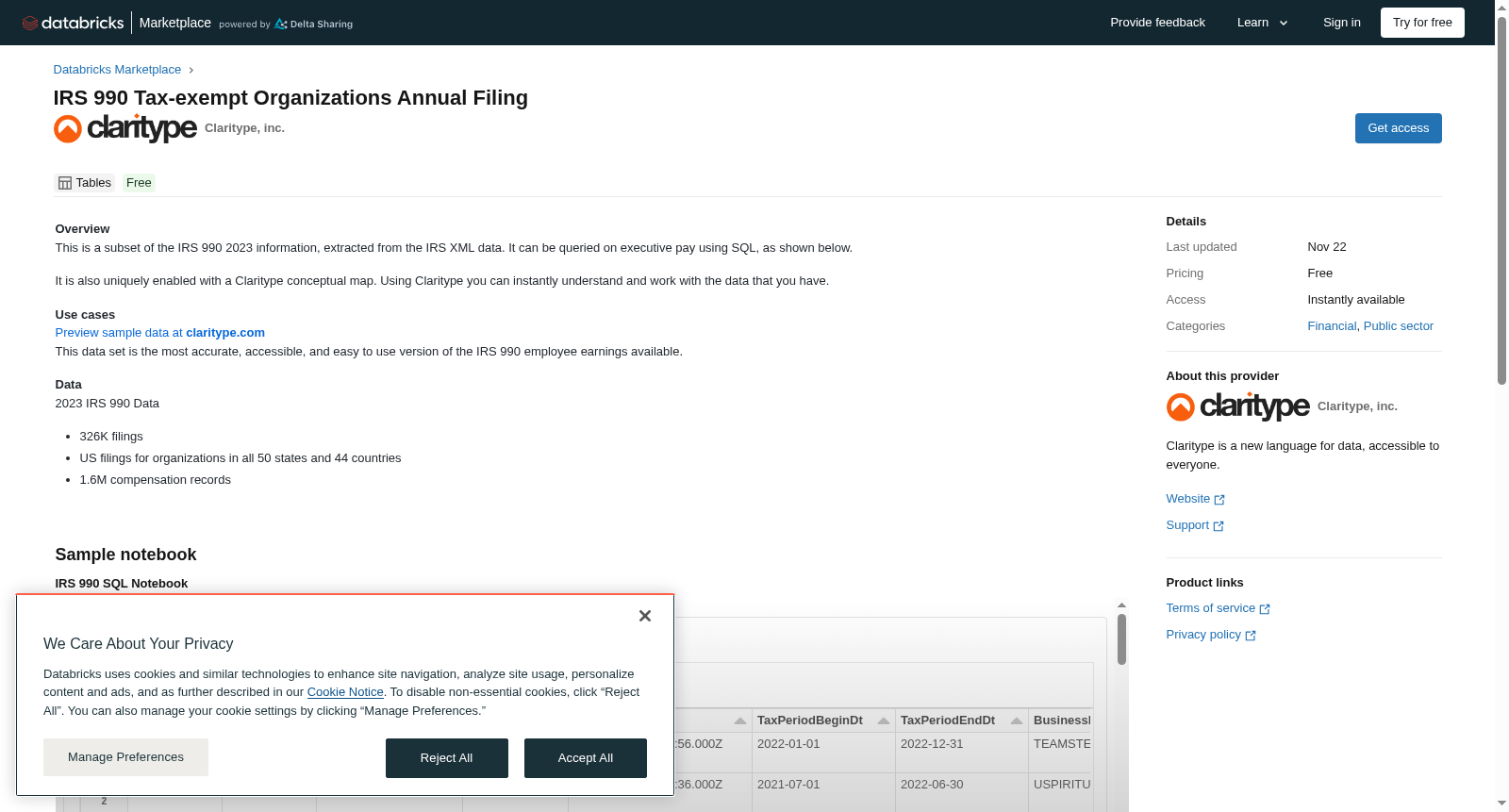Close the privacy cookie dialog
The image size is (1509, 812).
click(645, 616)
